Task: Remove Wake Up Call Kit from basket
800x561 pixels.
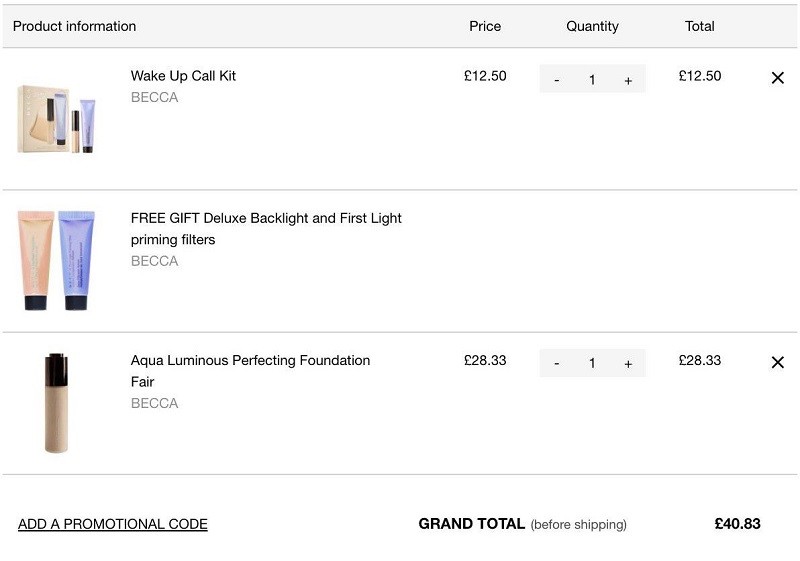Action: 778,78
